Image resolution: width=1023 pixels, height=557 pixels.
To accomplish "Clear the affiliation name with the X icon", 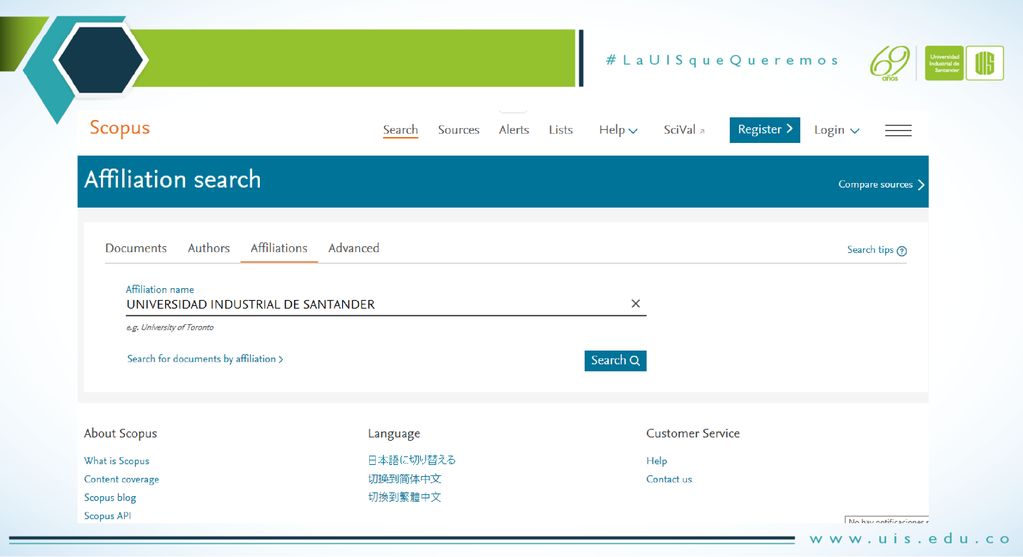I will pos(635,303).
